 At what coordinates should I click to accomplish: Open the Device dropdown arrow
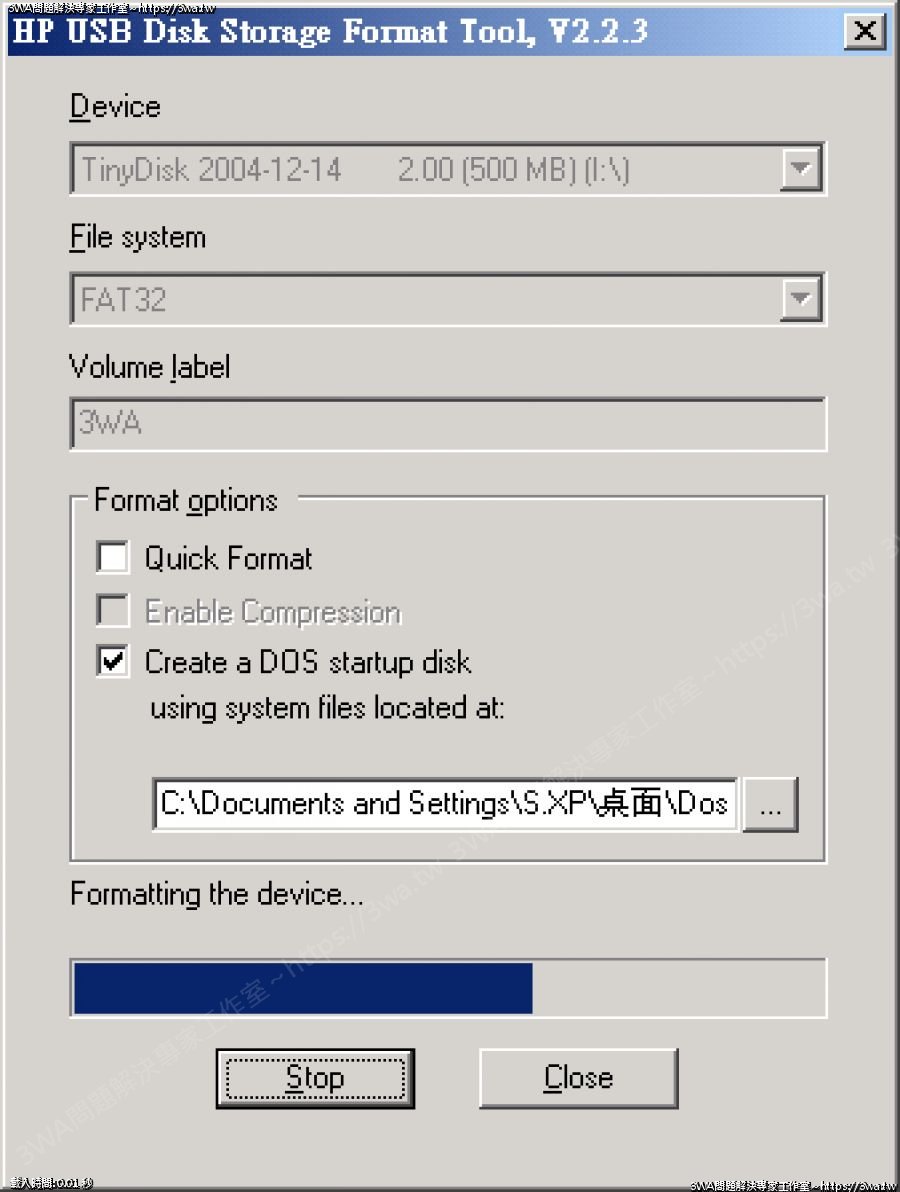pos(800,169)
